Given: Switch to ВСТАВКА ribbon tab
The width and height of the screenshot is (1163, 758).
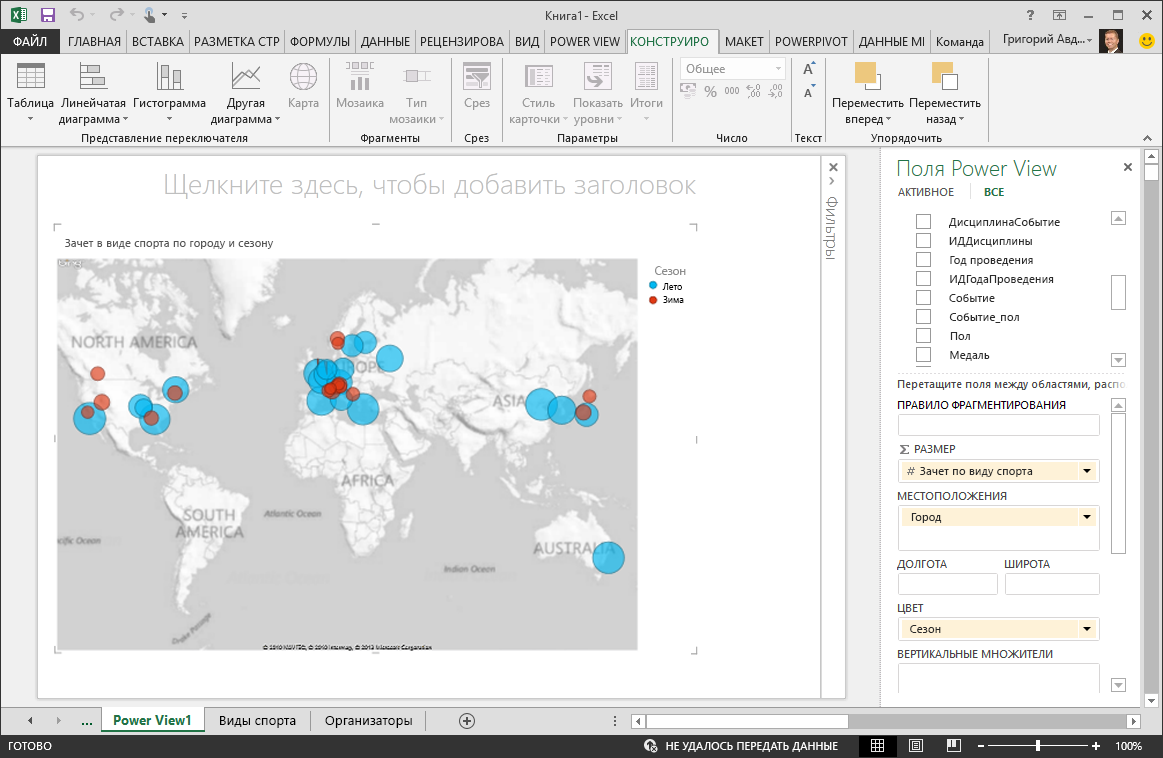Looking at the screenshot, I should click(x=157, y=42).
